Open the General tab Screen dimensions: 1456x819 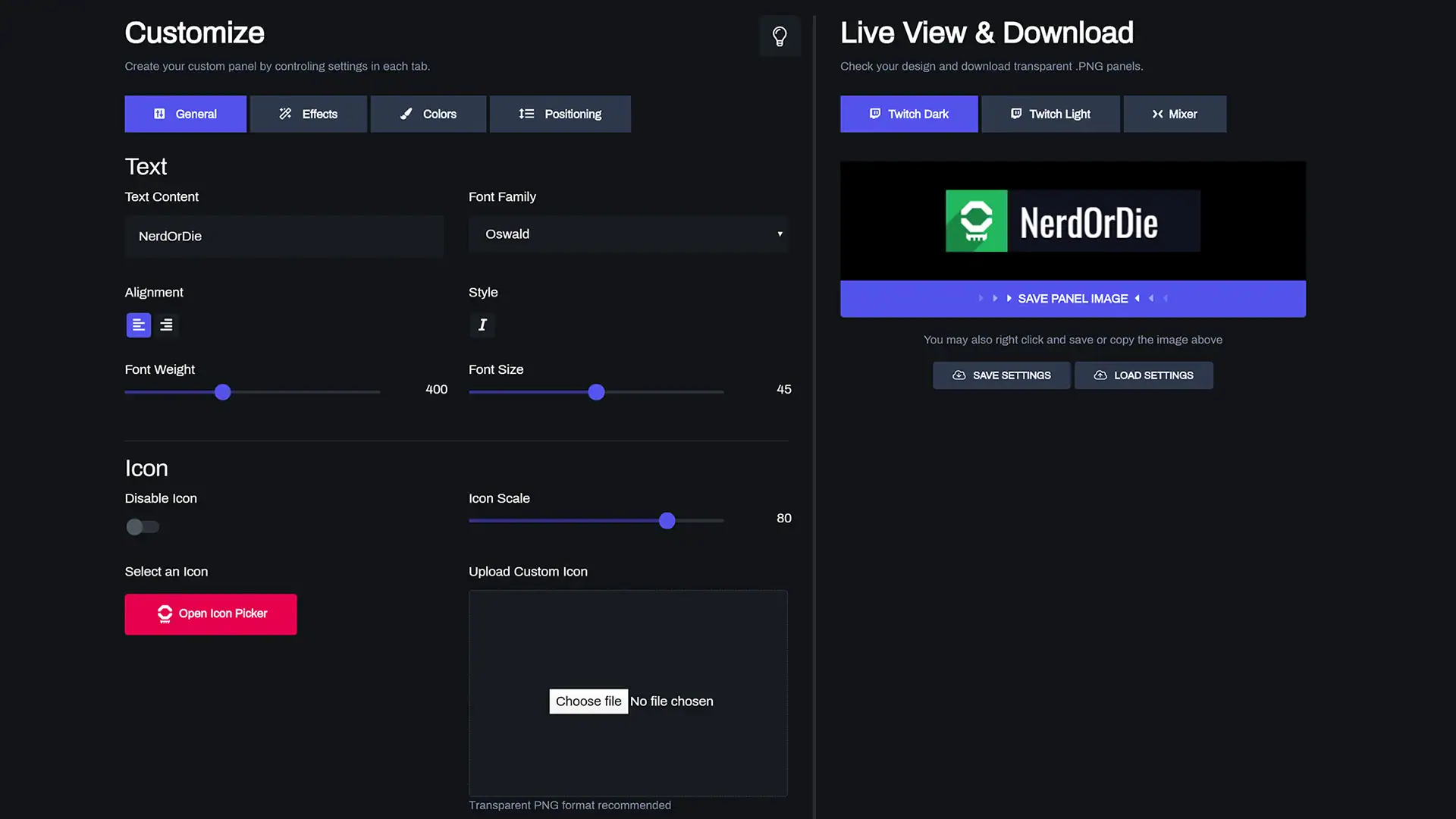click(186, 114)
